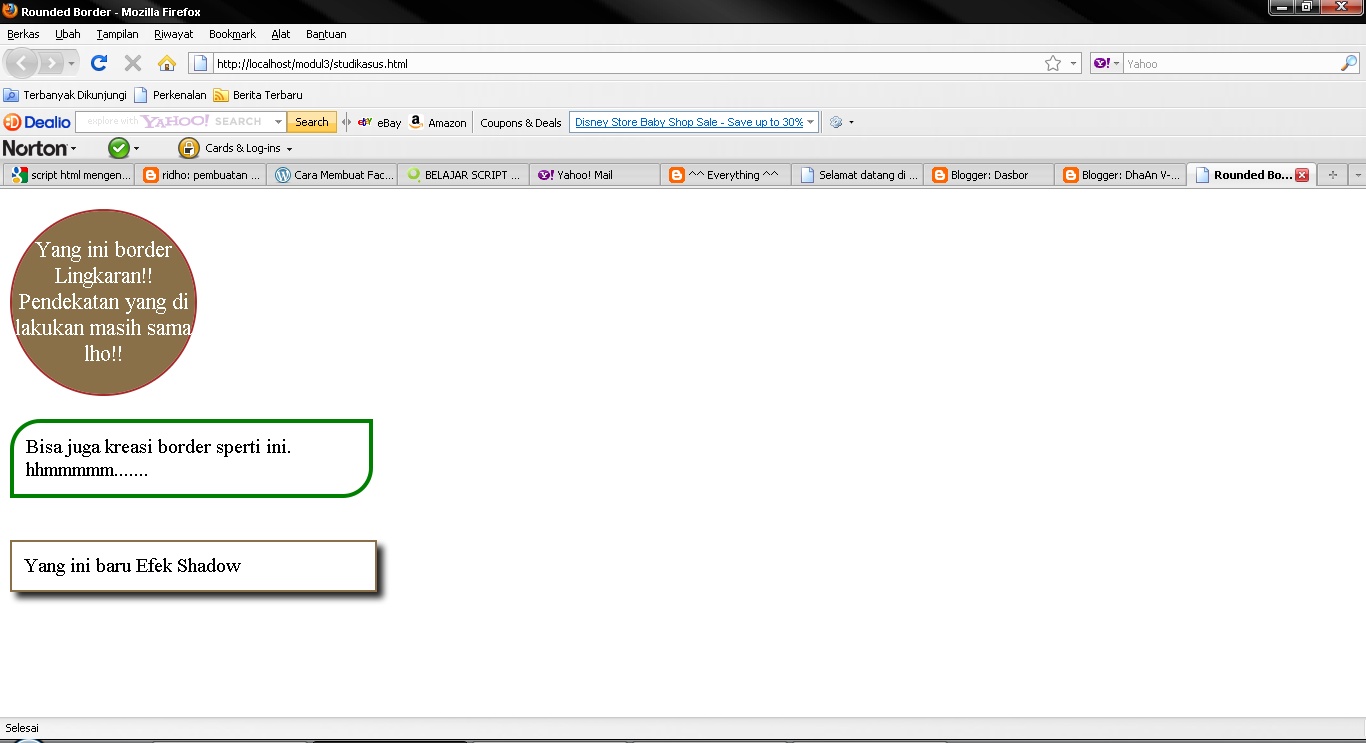Open the Berkas menu
This screenshot has height=743, width=1366.
tap(23, 34)
